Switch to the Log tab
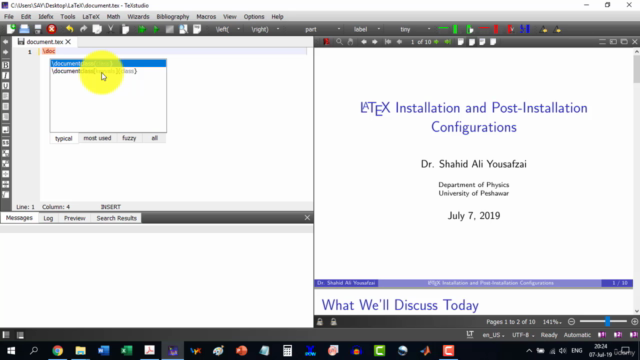The image size is (640, 360). (48, 218)
